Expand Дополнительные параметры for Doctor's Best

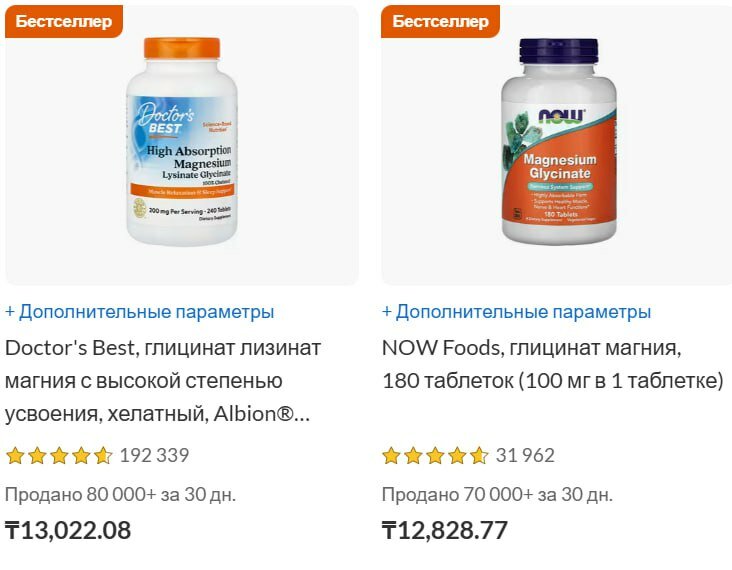(140, 312)
